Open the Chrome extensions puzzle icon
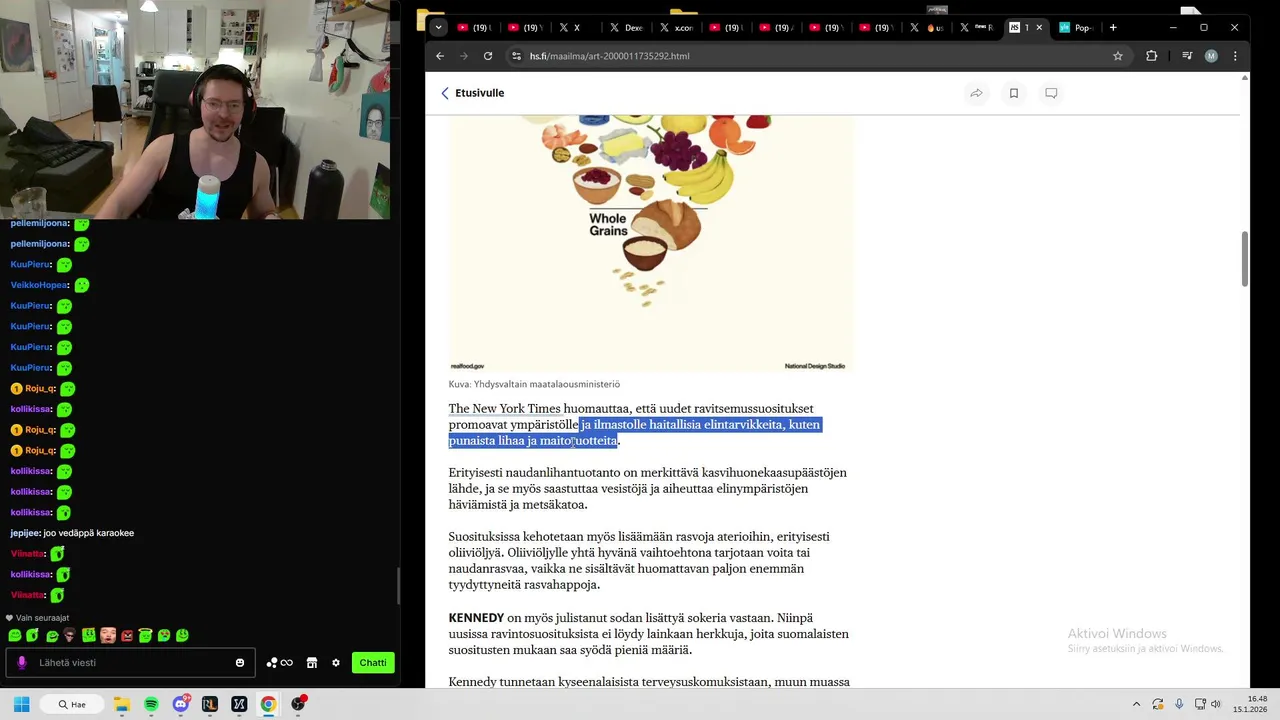 click(x=1152, y=56)
